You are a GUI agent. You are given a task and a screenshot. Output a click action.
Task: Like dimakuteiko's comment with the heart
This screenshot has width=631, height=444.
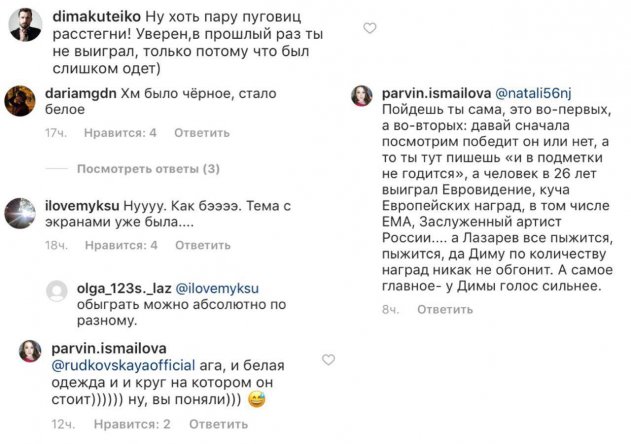tap(370, 28)
